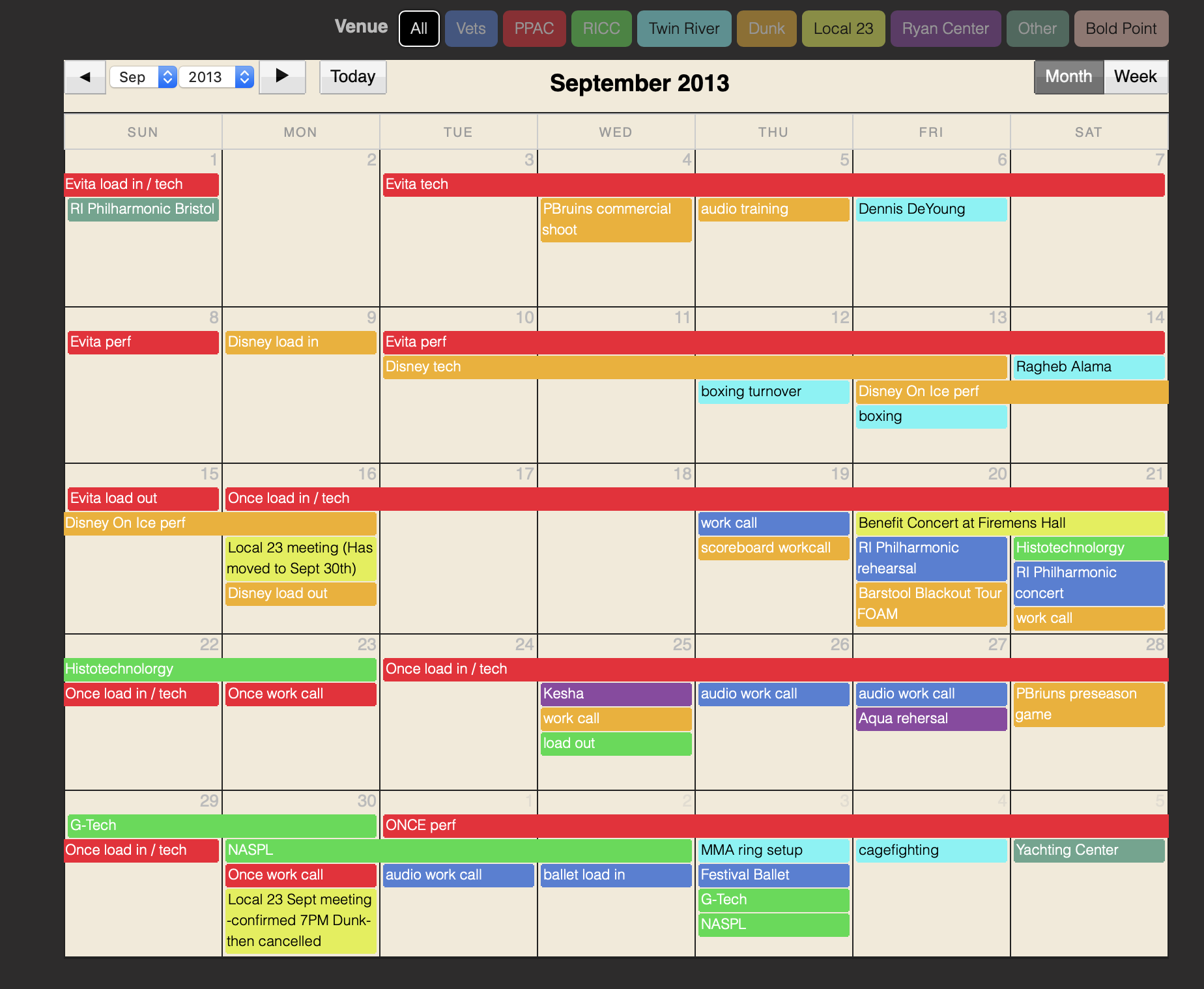The height and width of the screenshot is (989, 1204).
Task: Filter events by RICC venue
Action: [x=601, y=29]
